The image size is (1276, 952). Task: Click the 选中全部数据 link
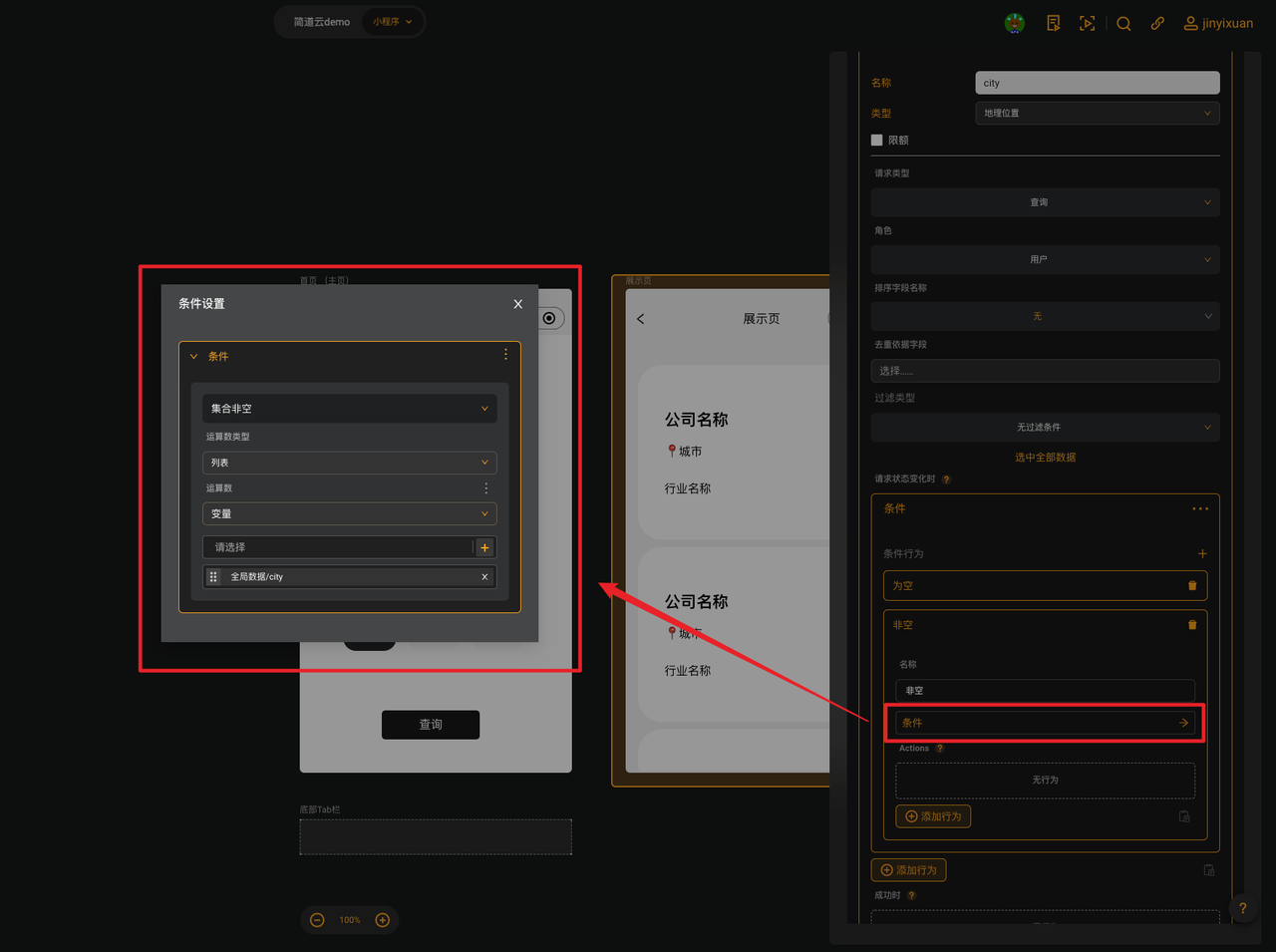(1046, 458)
